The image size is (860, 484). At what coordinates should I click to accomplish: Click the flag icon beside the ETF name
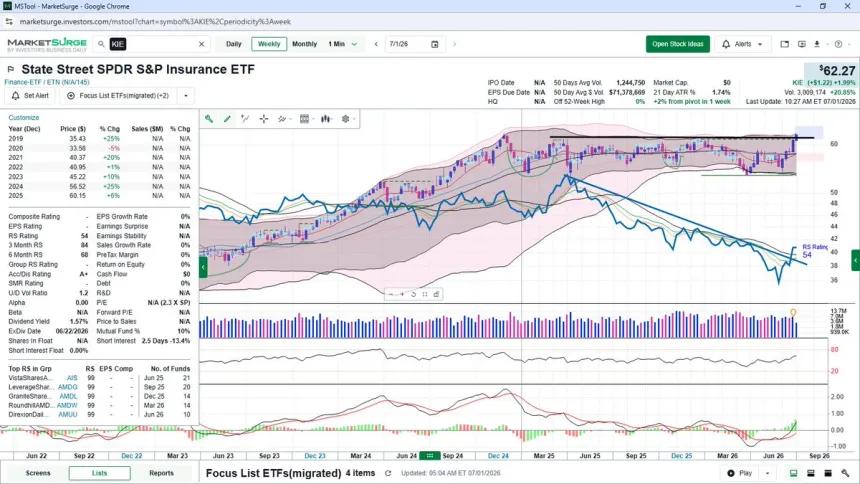(10, 69)
